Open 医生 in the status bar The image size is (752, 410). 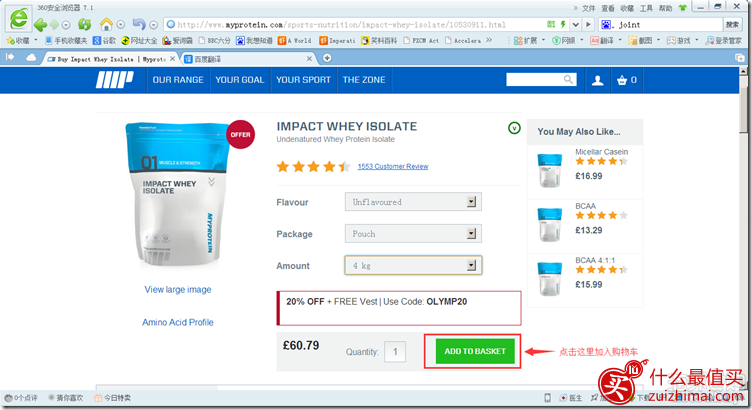point(571,398)
